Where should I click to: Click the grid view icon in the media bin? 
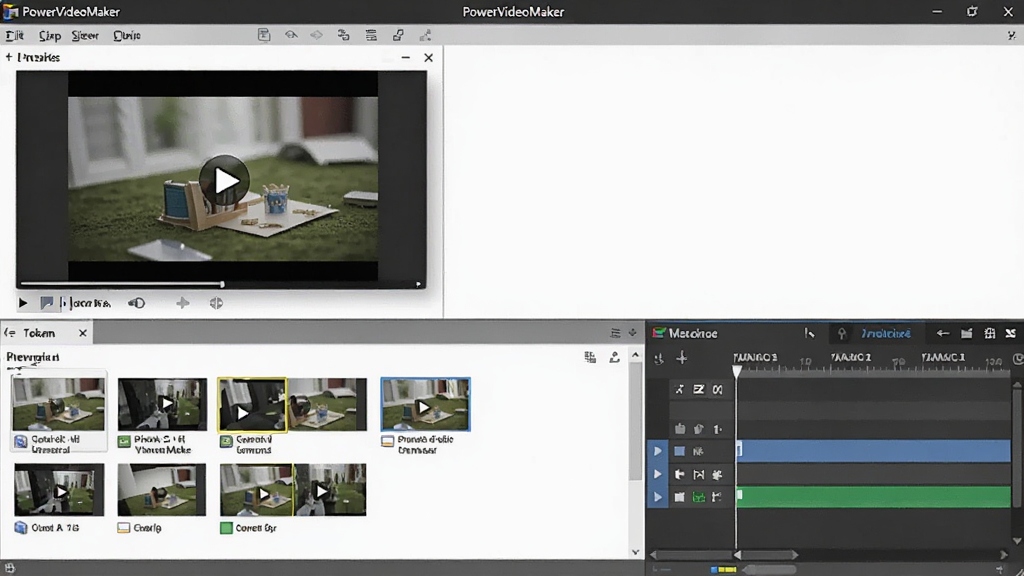click(x=590, y=357)
